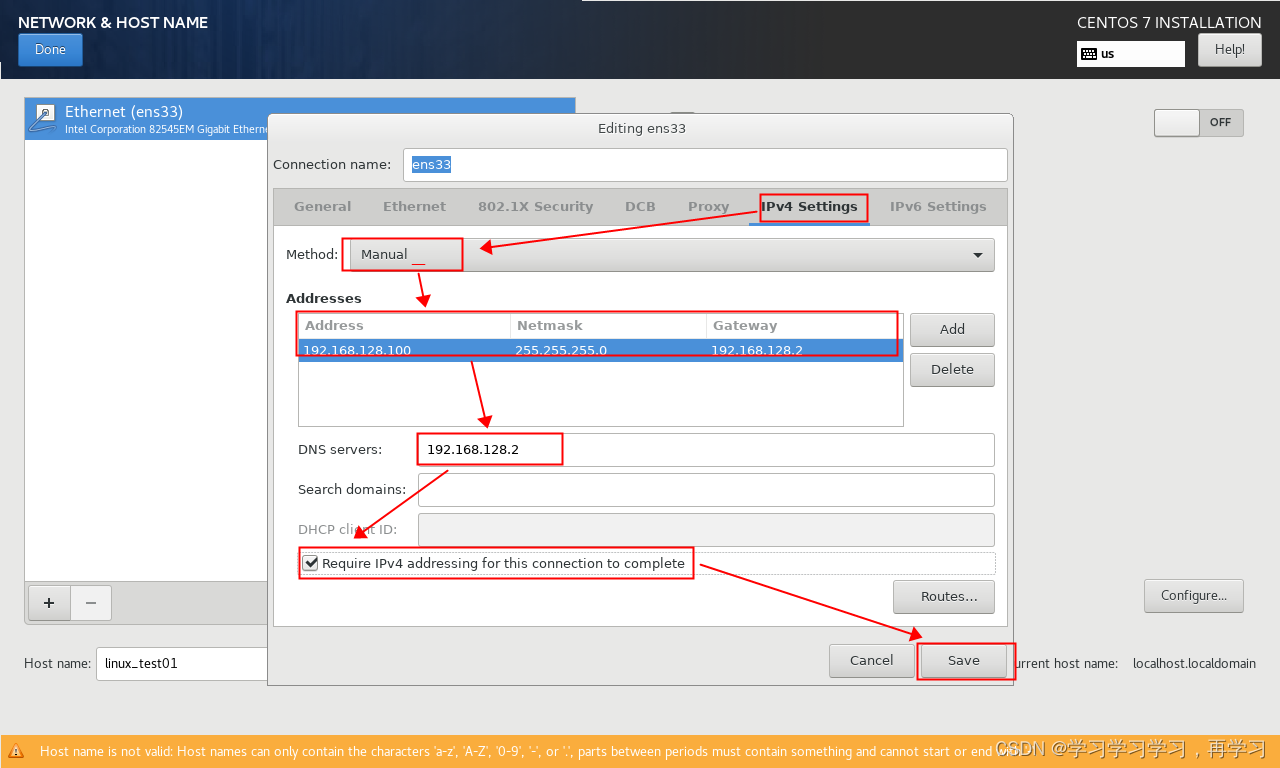Image resolution: width=1280 pixels, height=768 pixels.
Task: Select the 255.255.255.0 netmask cell
Action: click(x=608, y=350)
